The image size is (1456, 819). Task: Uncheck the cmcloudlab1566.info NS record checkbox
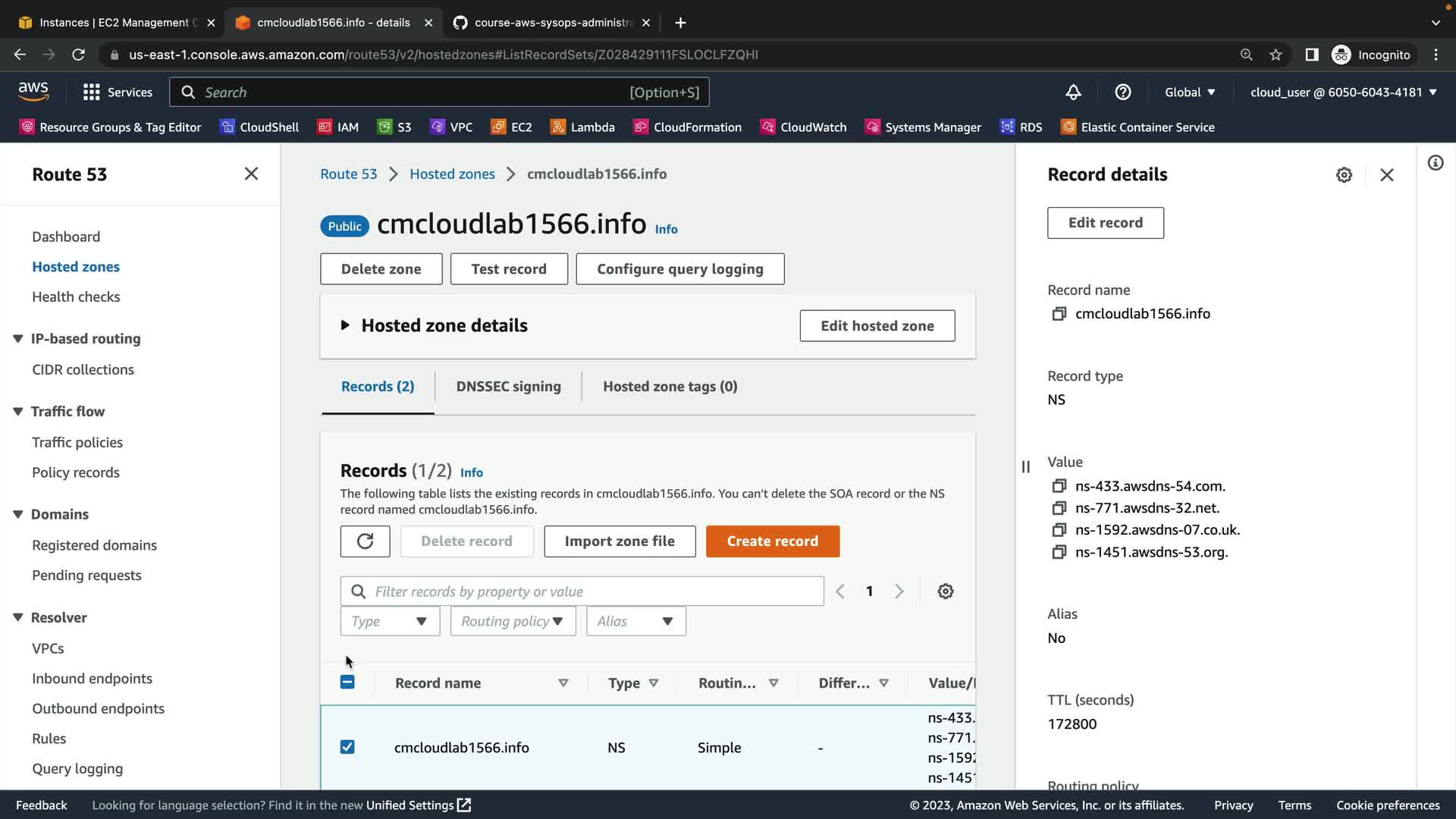point(347,748)
